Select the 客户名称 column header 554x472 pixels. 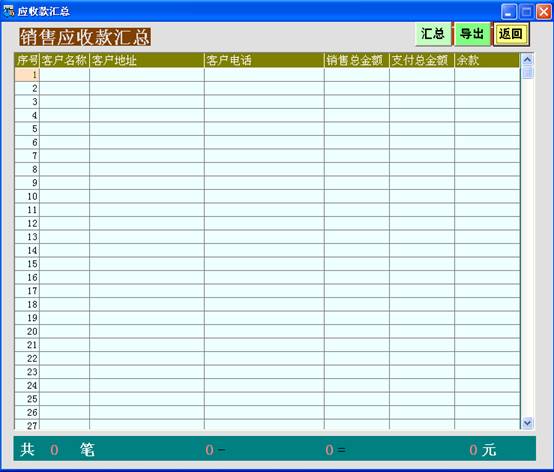click(64, 60)
